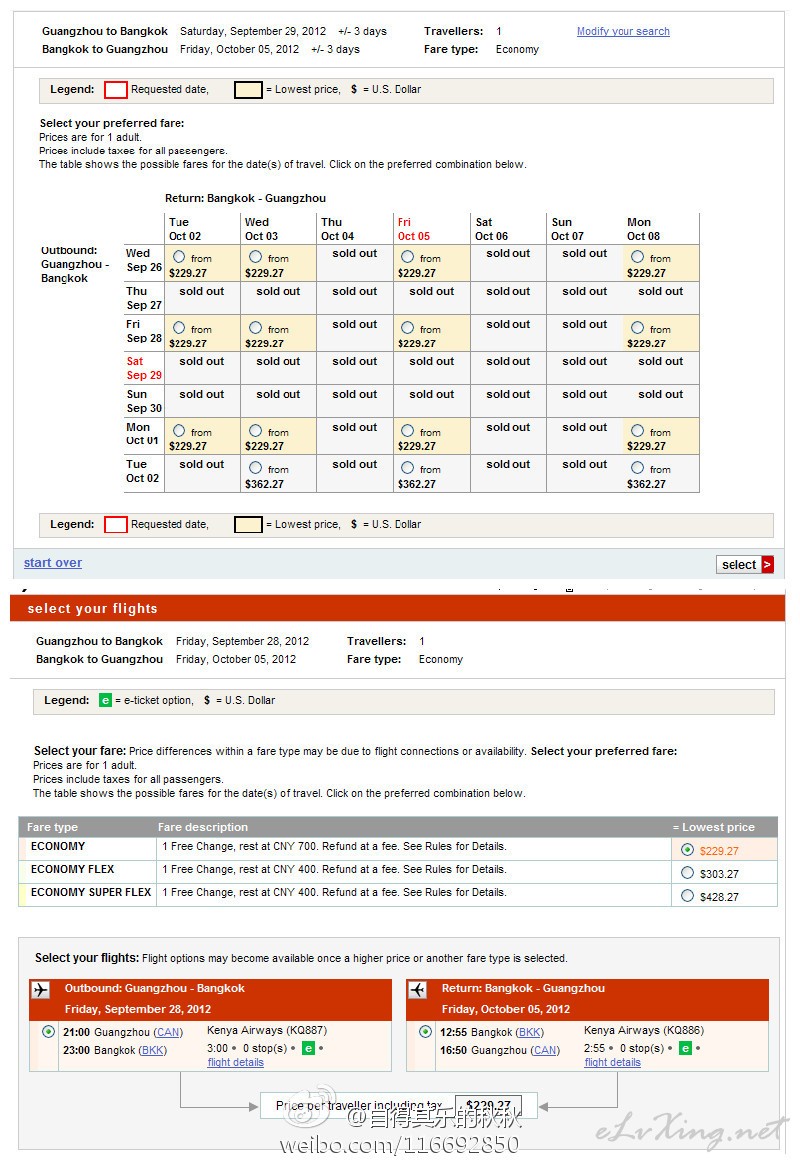This screenshot has width=800, height=1164.
Task: Select fare for Wed Sep 26 and Wed Oct 03
Action: coord(255,257)
